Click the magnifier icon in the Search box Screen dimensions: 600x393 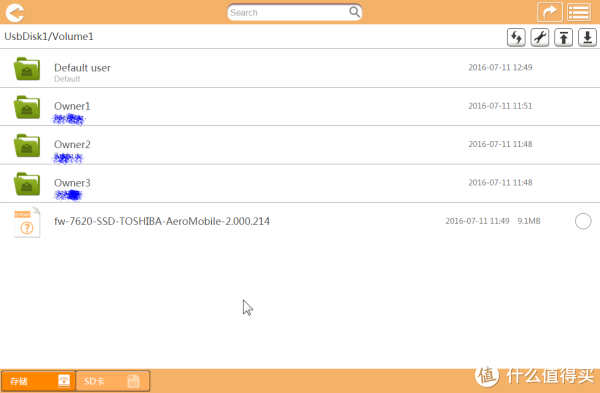click(354, 12)
